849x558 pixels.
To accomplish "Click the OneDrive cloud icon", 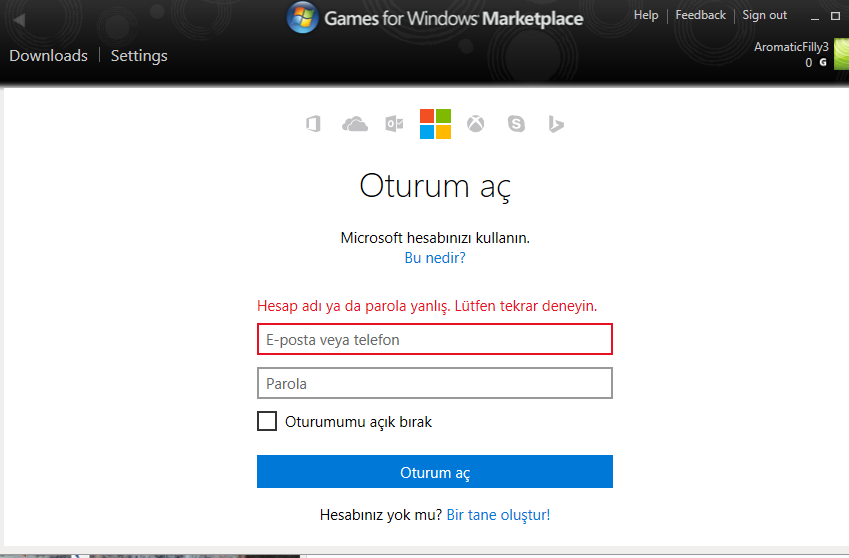I will (x=355, y=124).
